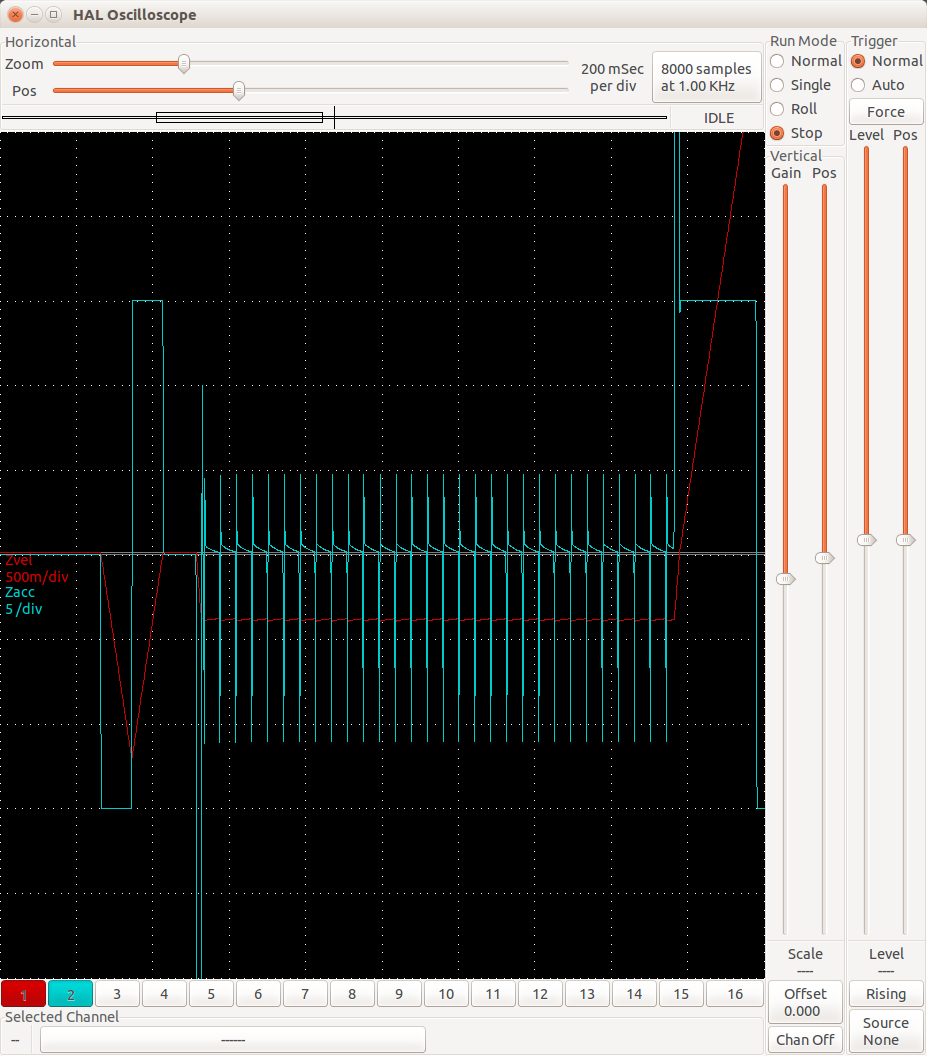Select channel 1 button
Viewport: 927px width, 1056px height.
(24, 994)
